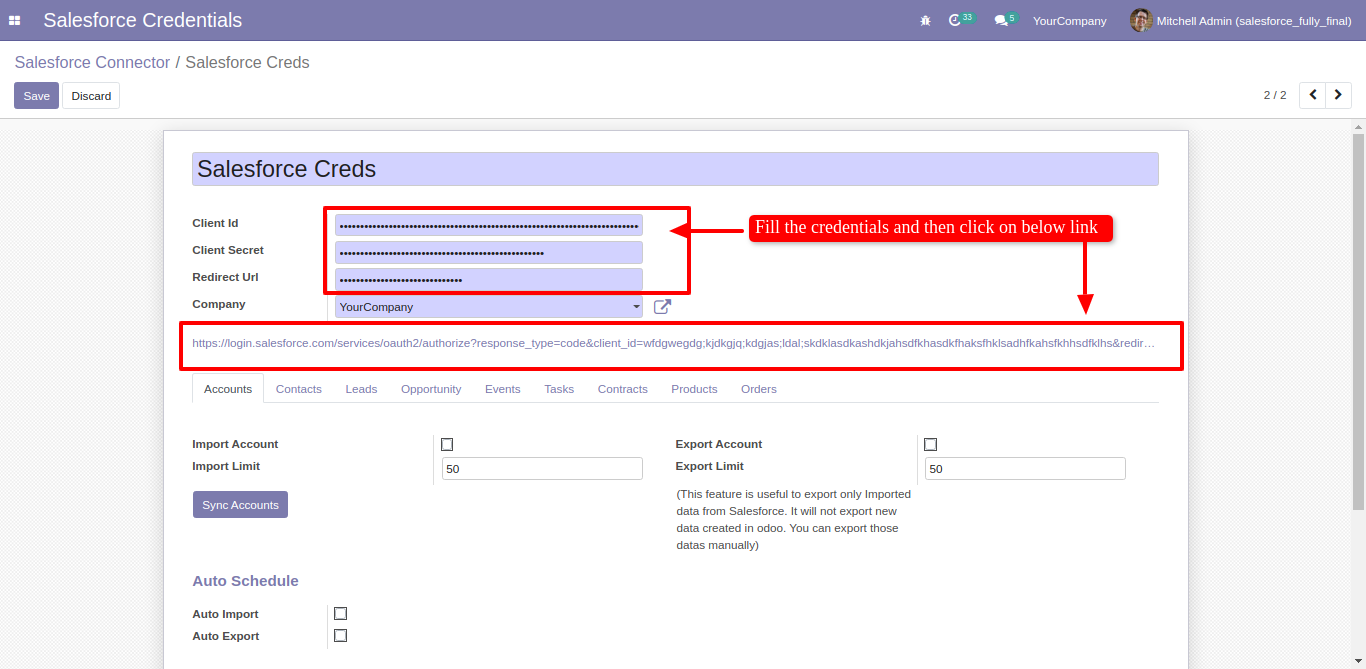Click the Salesforce Credentials app title

(143, 20)
